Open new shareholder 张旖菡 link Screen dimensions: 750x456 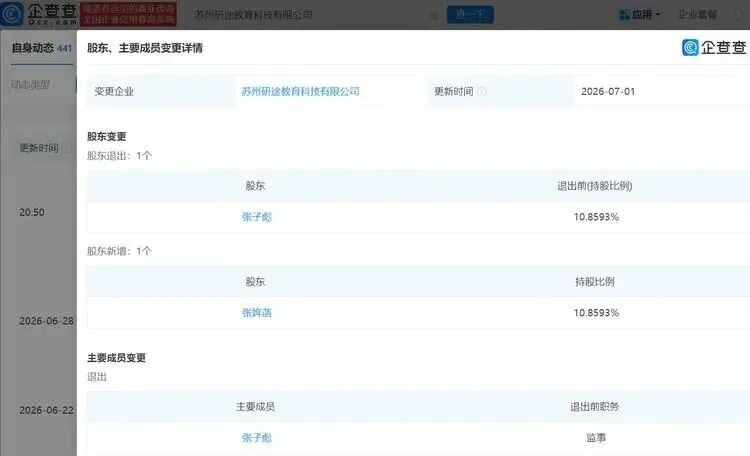tap(257, 312)
